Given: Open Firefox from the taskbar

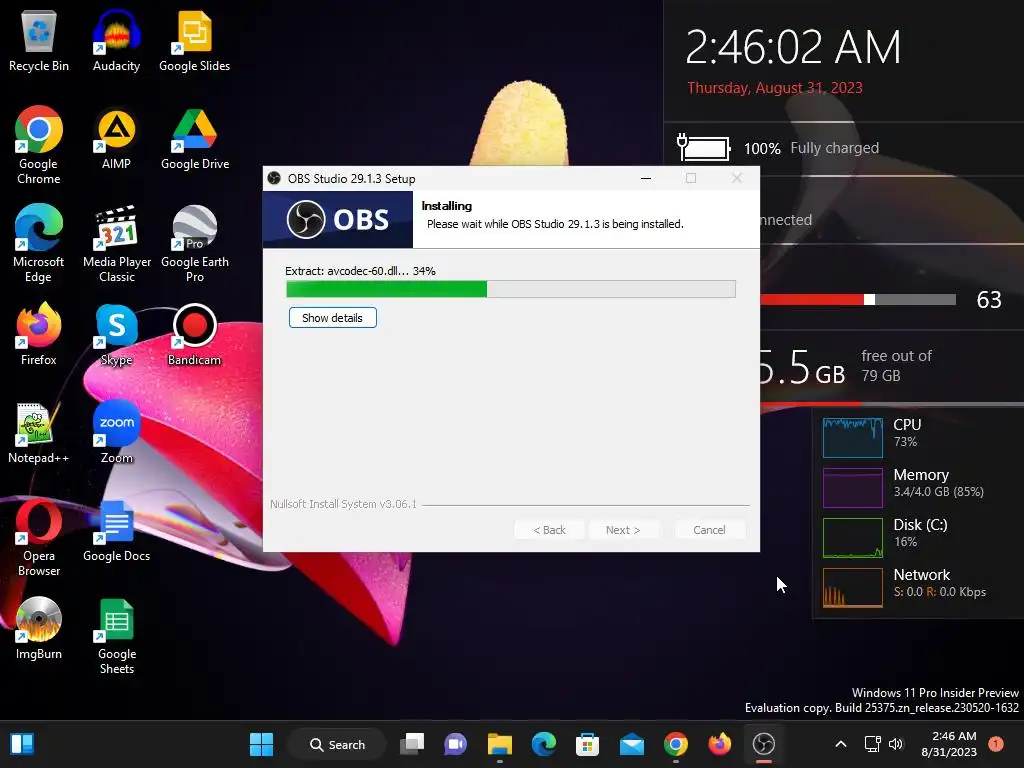Looking at the screenshot, I should coord(720,744).
